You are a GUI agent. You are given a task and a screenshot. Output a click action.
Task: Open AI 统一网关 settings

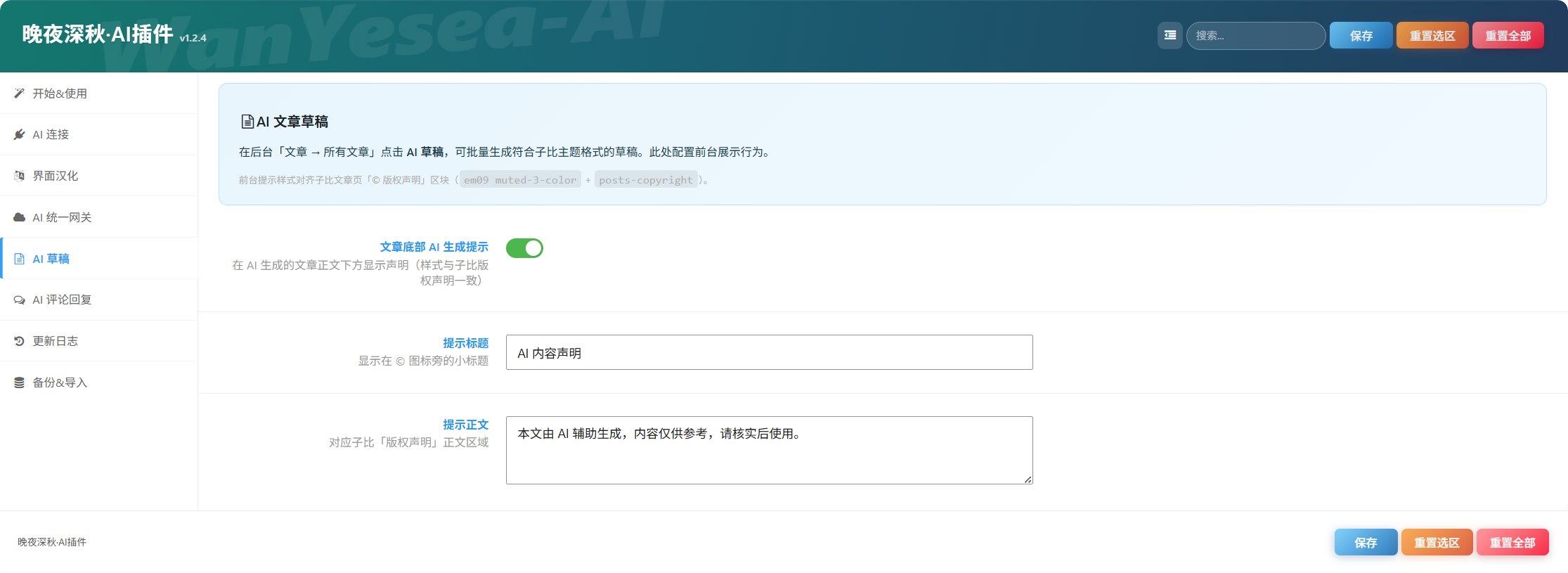[x=99, y=217]
